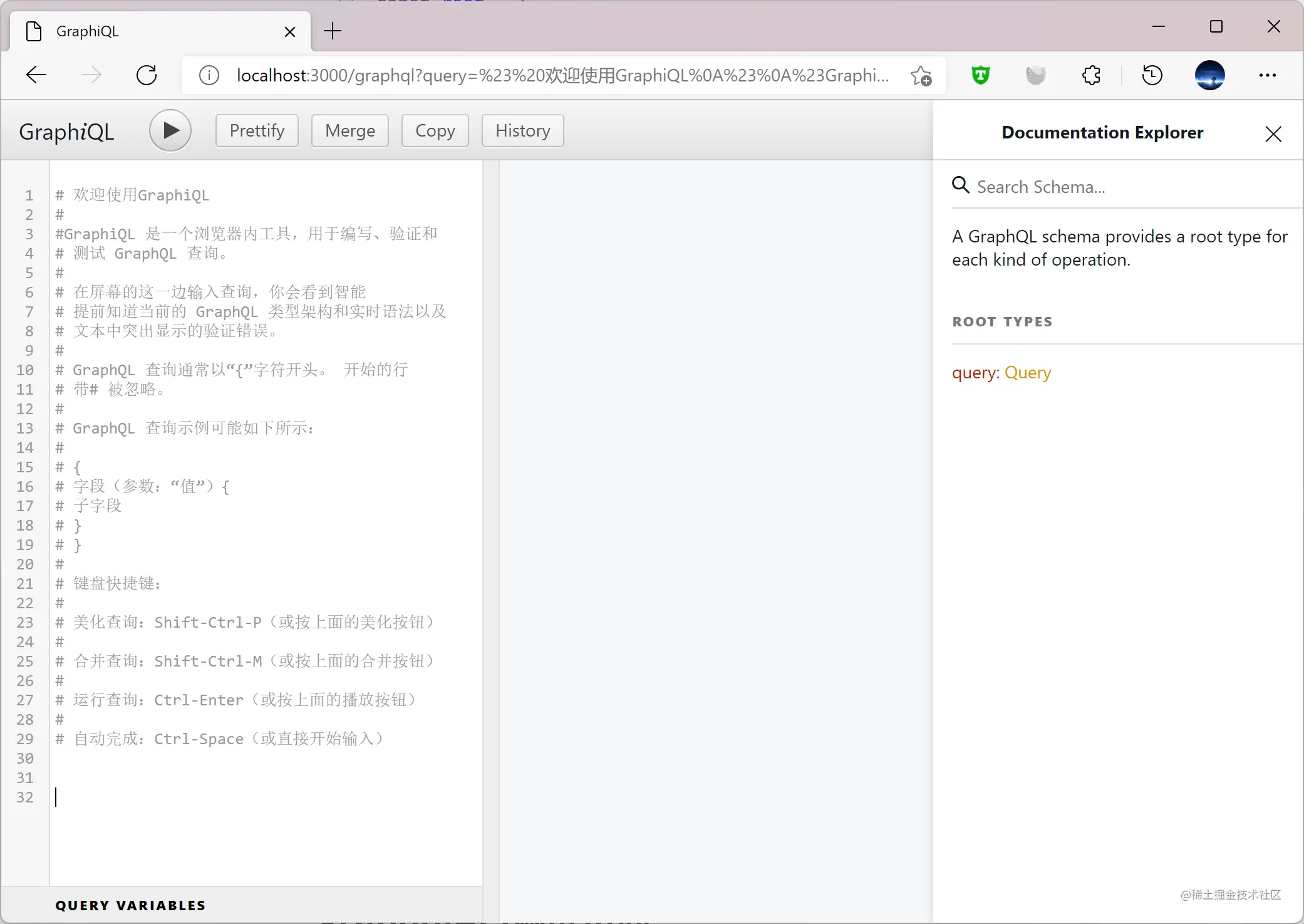
Task: Click the ROOT TYPES heading
Action: pos(1002,322)
